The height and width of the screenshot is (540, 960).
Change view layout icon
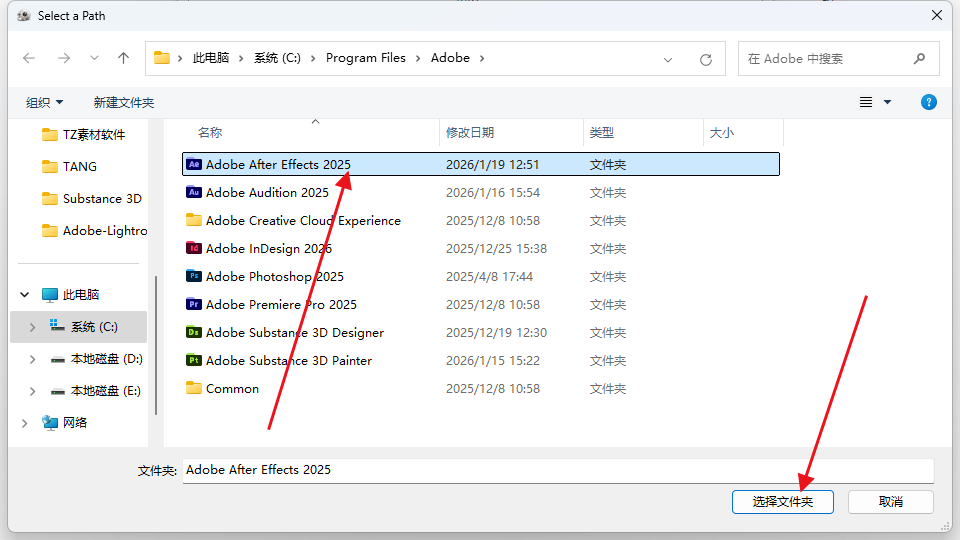pyautogui.click(x=866, y=102)
